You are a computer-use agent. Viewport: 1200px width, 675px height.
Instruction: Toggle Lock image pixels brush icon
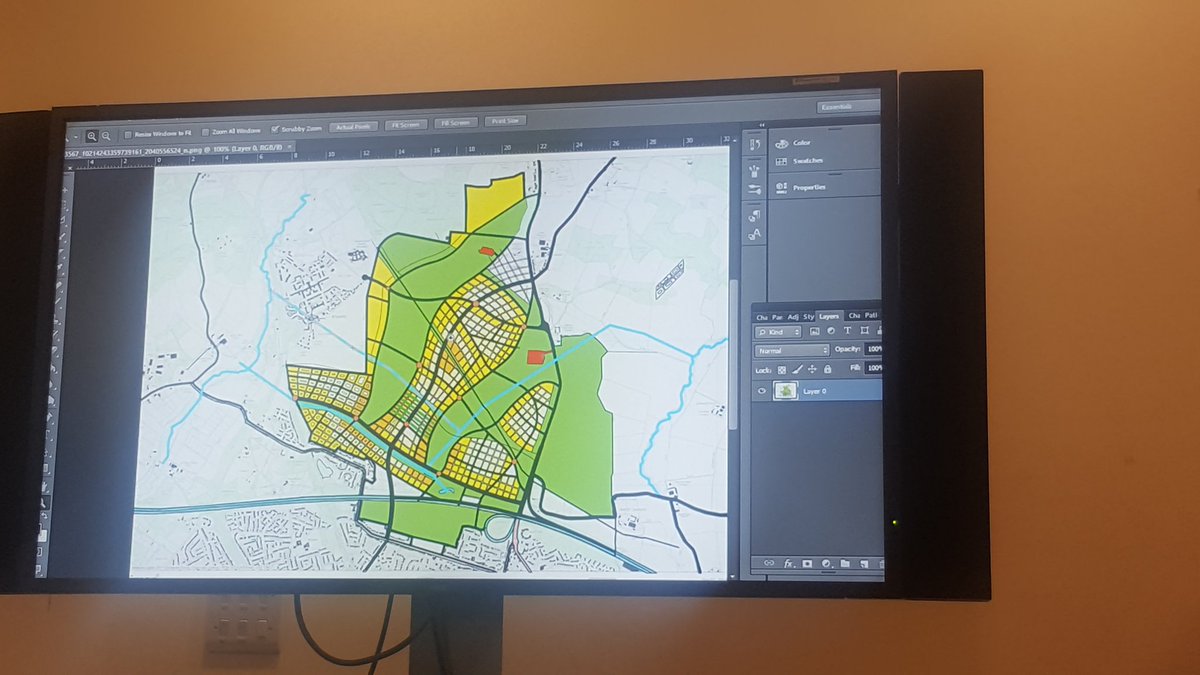pos(797,370)
